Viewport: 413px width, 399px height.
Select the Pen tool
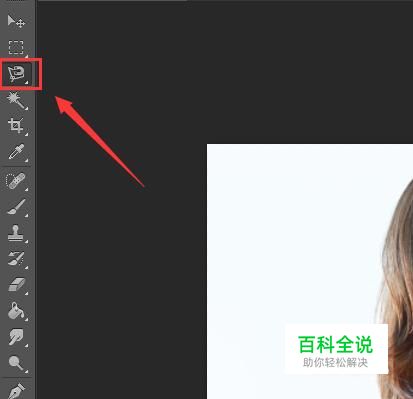click(16, 391)
